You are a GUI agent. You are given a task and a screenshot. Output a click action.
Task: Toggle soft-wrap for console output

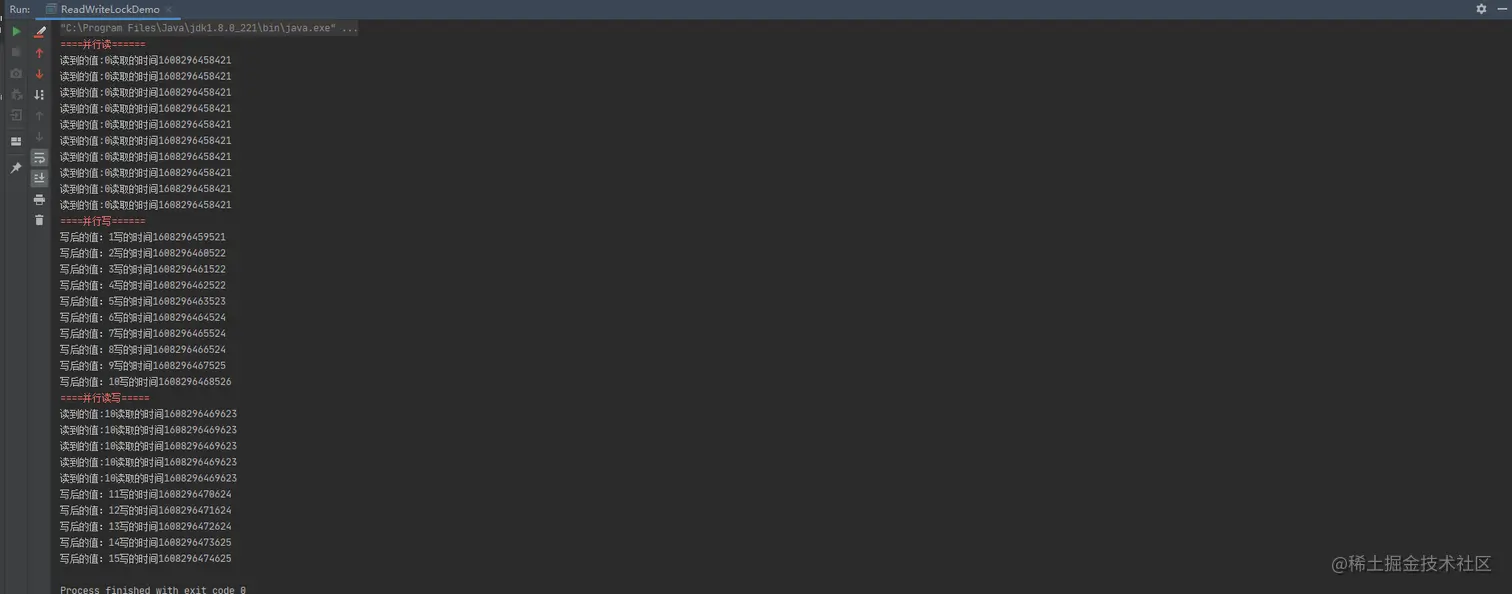coord(39,158)
